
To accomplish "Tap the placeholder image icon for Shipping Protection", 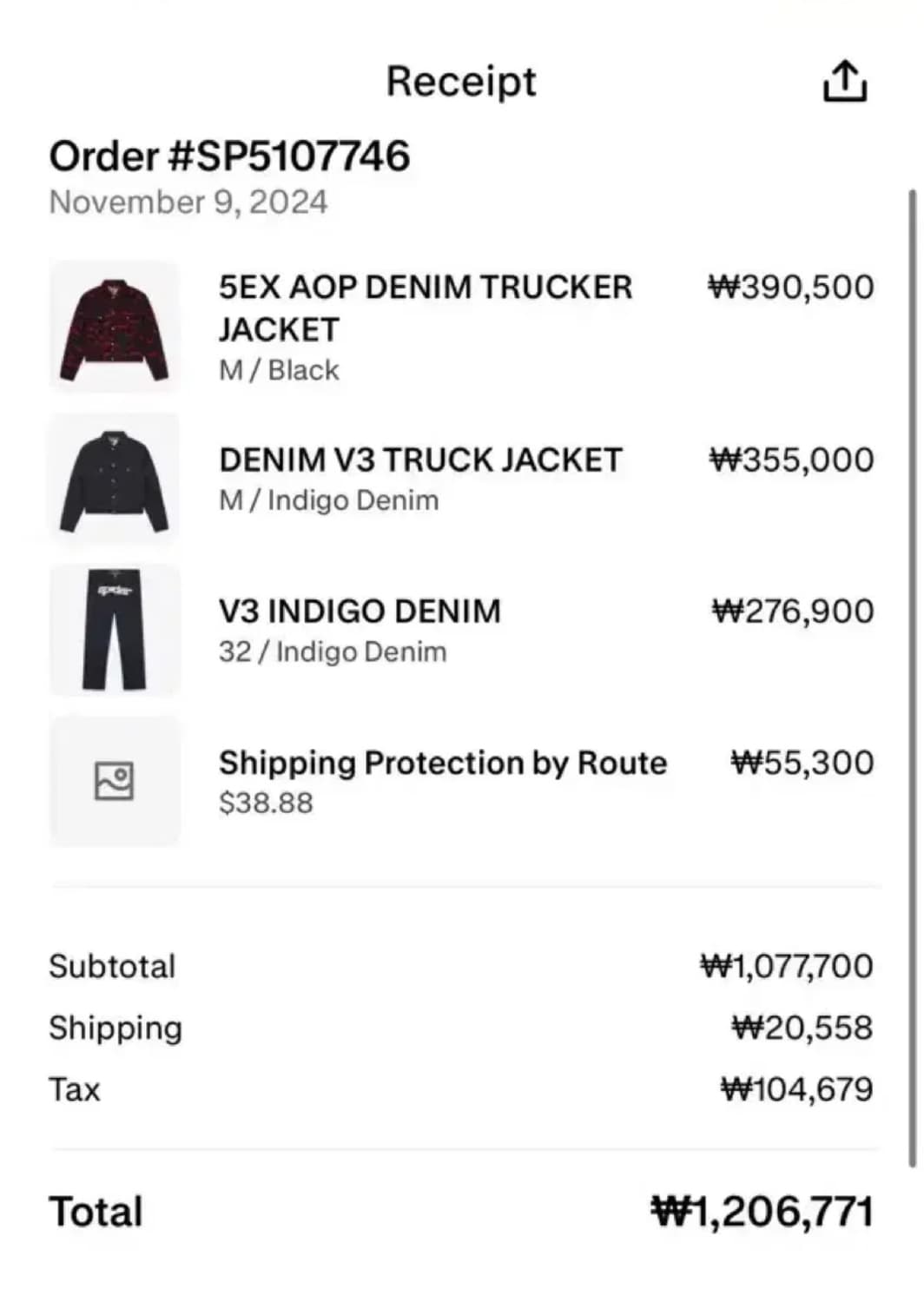I will 114,780.
